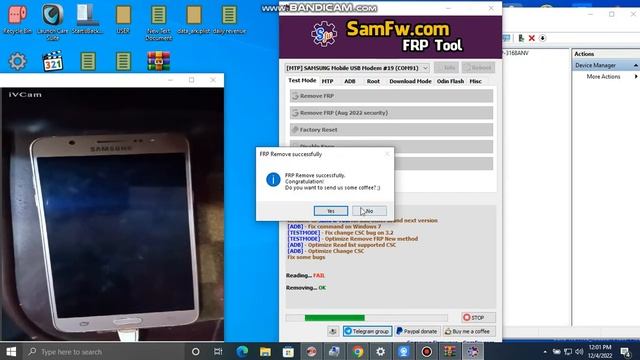Open the Recycle Bin desktop icon

17,20
